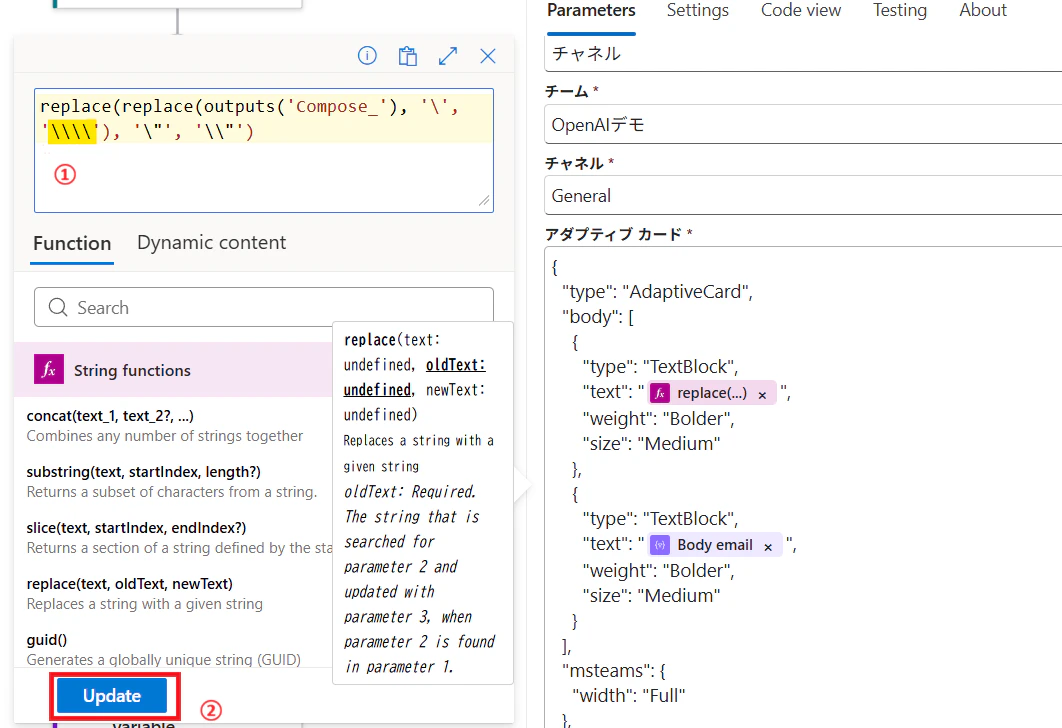Image resolution: width=1062 pixels, height=728 pixels.
Task: Open the チャネル dropdown showing General
Action: 803,196
